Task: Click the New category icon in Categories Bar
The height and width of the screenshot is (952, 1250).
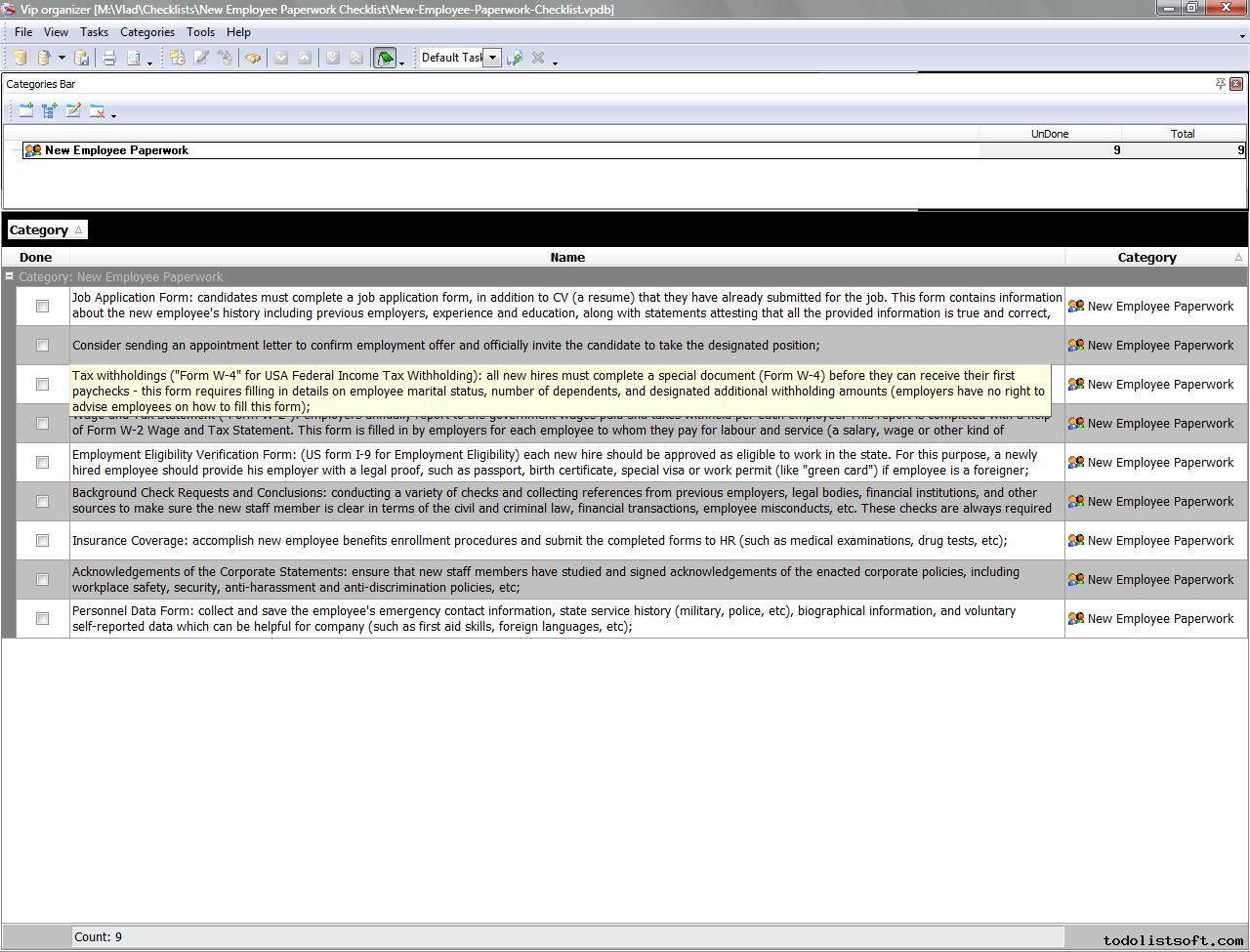Action: point(26,111)
